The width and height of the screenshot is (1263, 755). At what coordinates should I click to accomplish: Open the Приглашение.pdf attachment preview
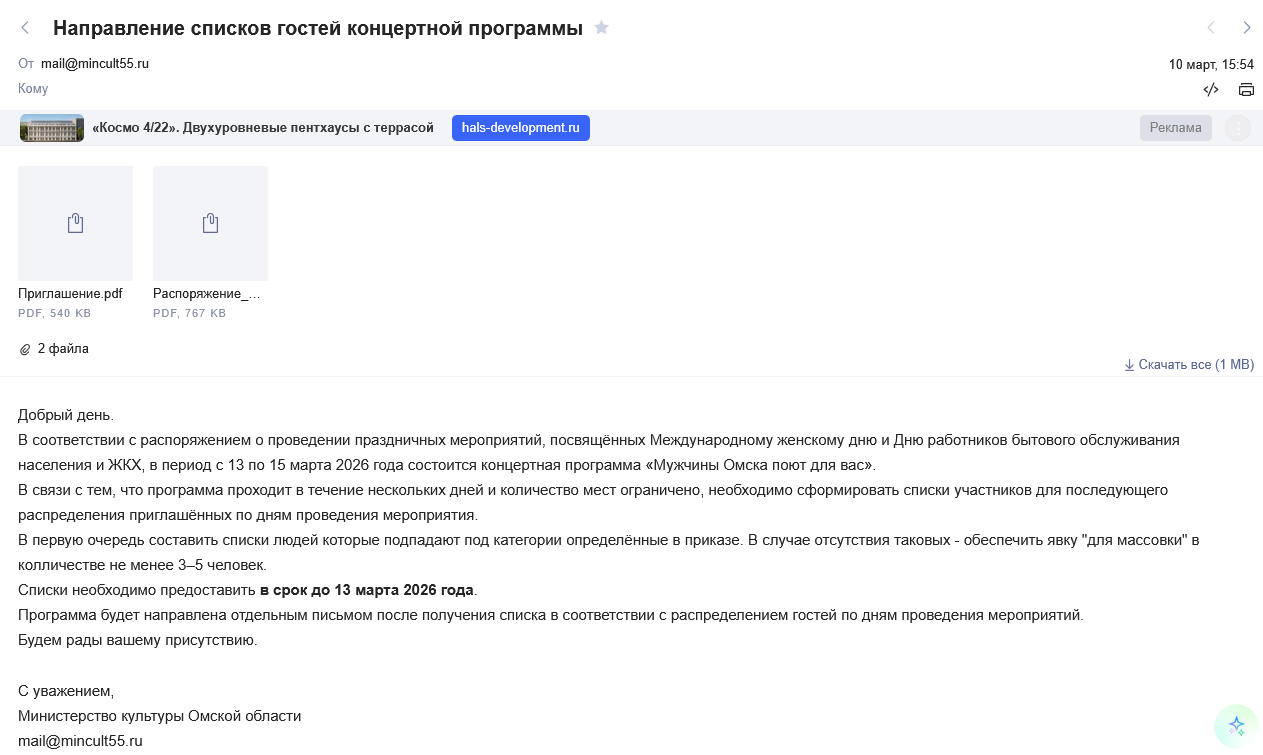coord(75,223)
